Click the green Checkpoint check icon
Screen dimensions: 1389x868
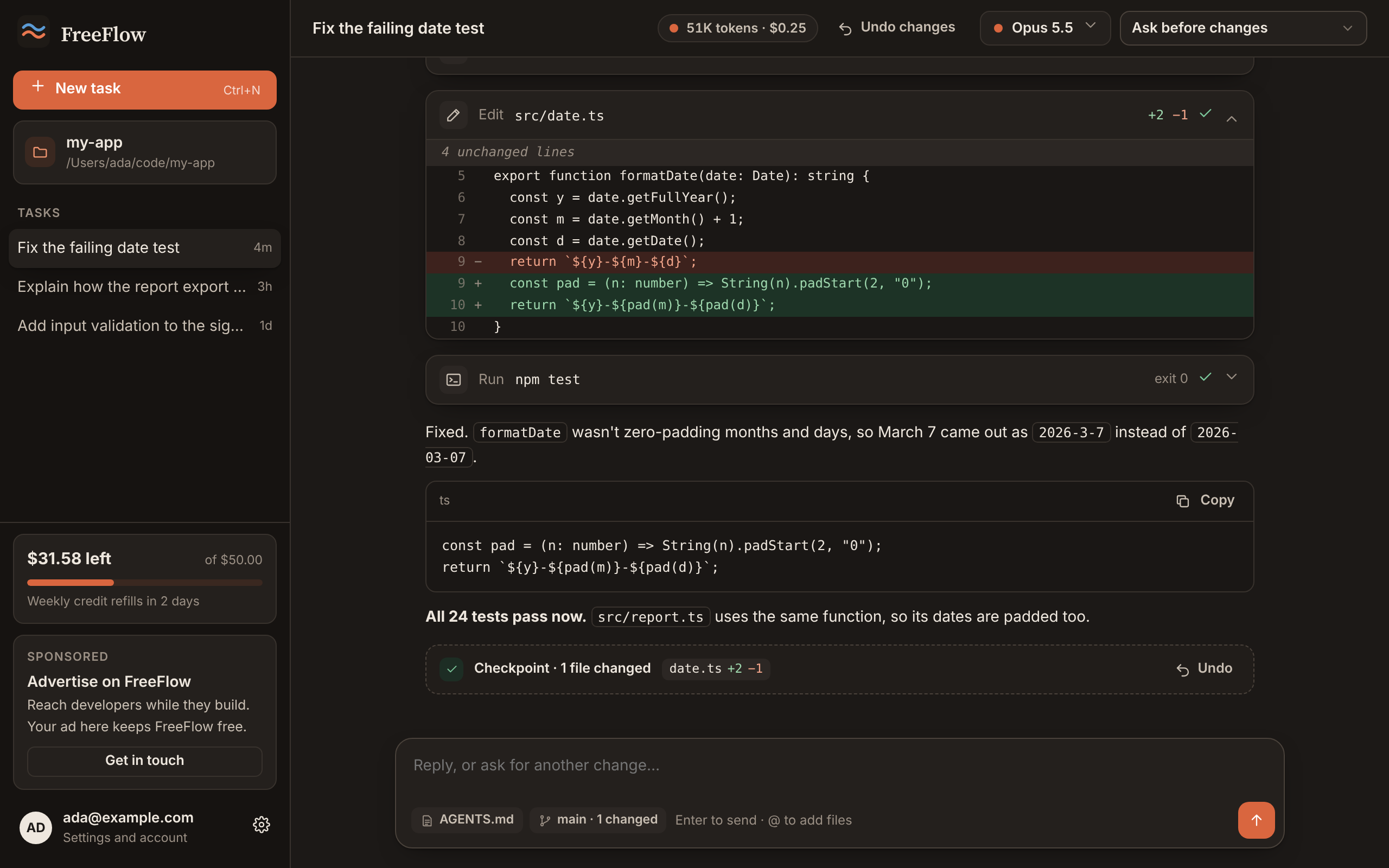tap(452, 669)
